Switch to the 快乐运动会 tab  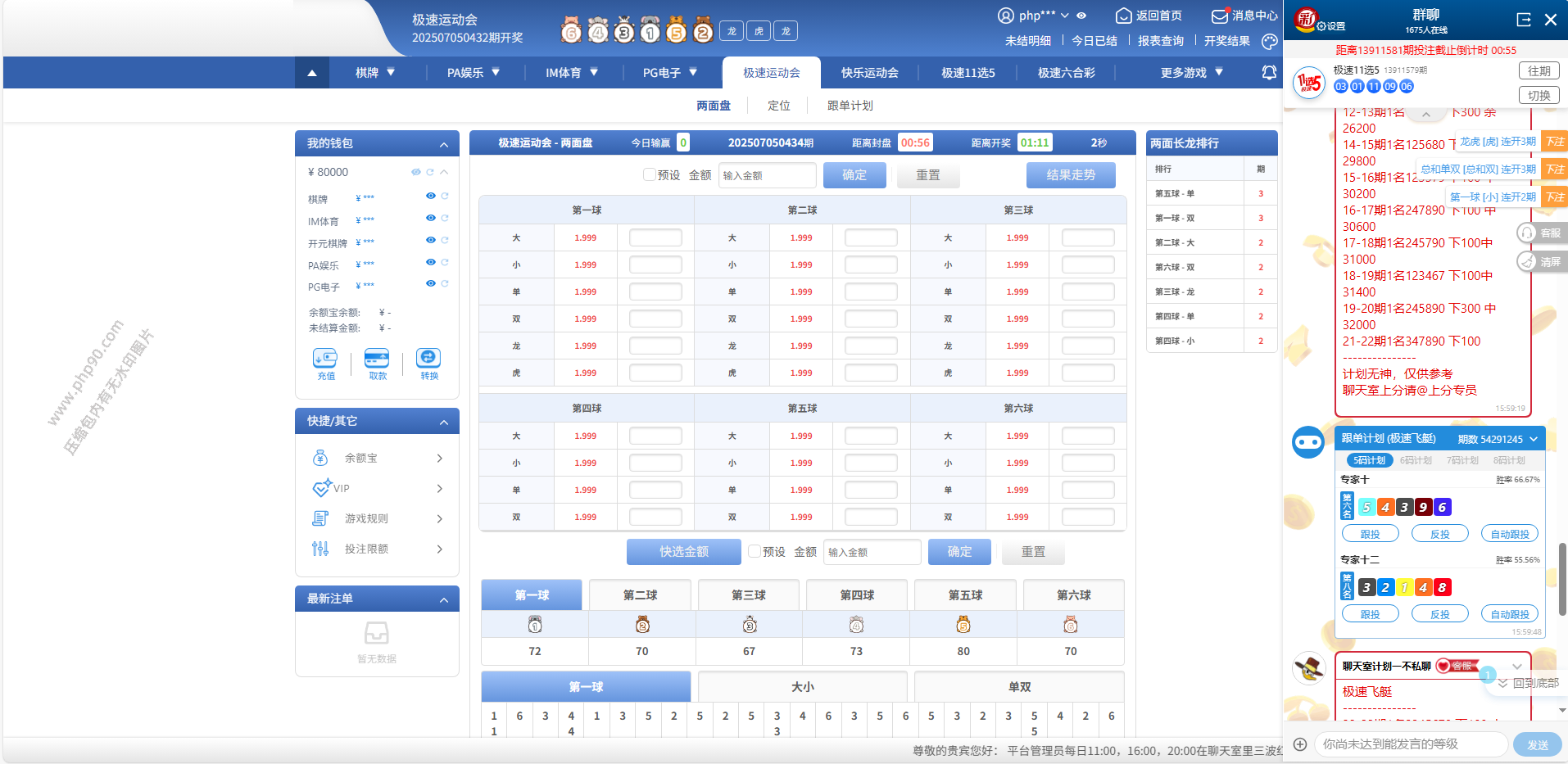click(869, 73)
